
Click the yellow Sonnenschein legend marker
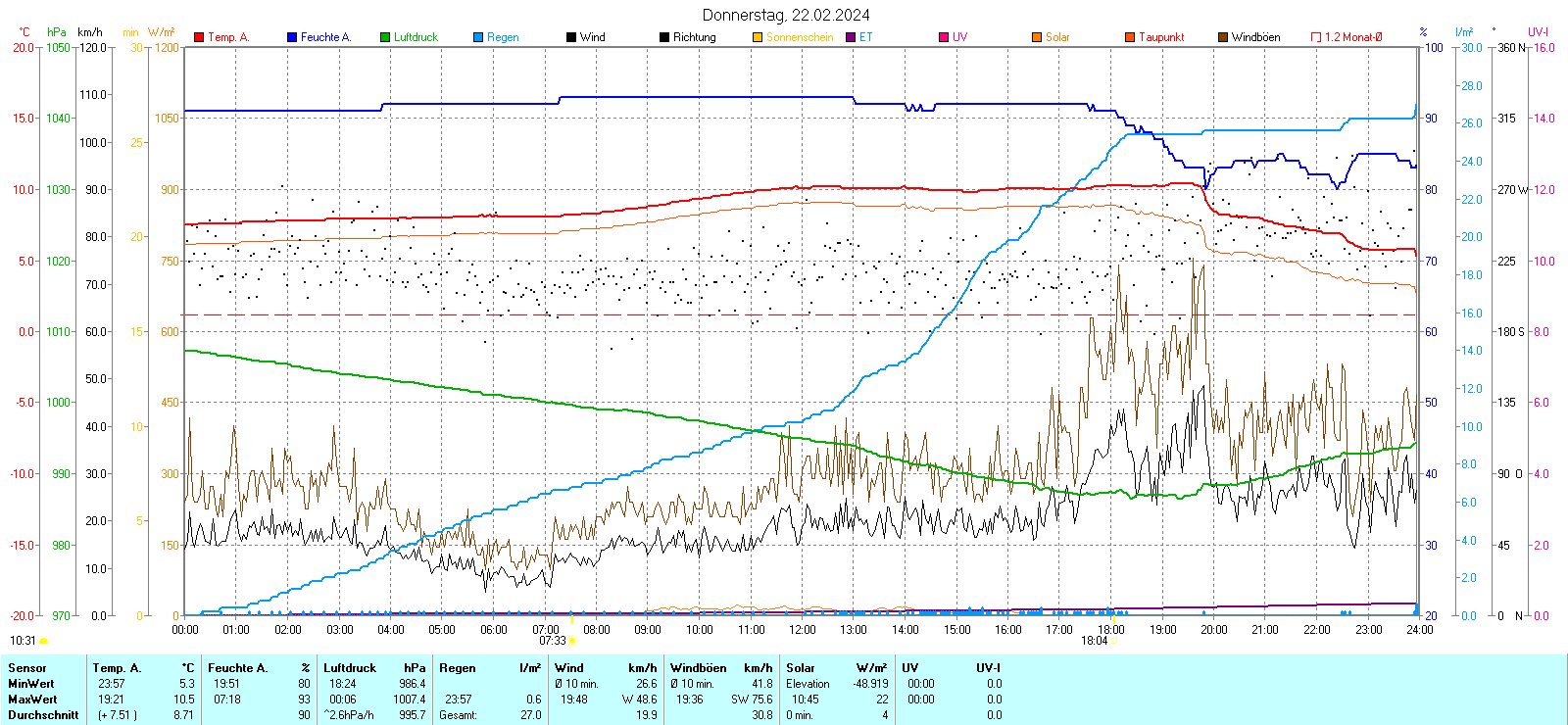coord(758,37)
